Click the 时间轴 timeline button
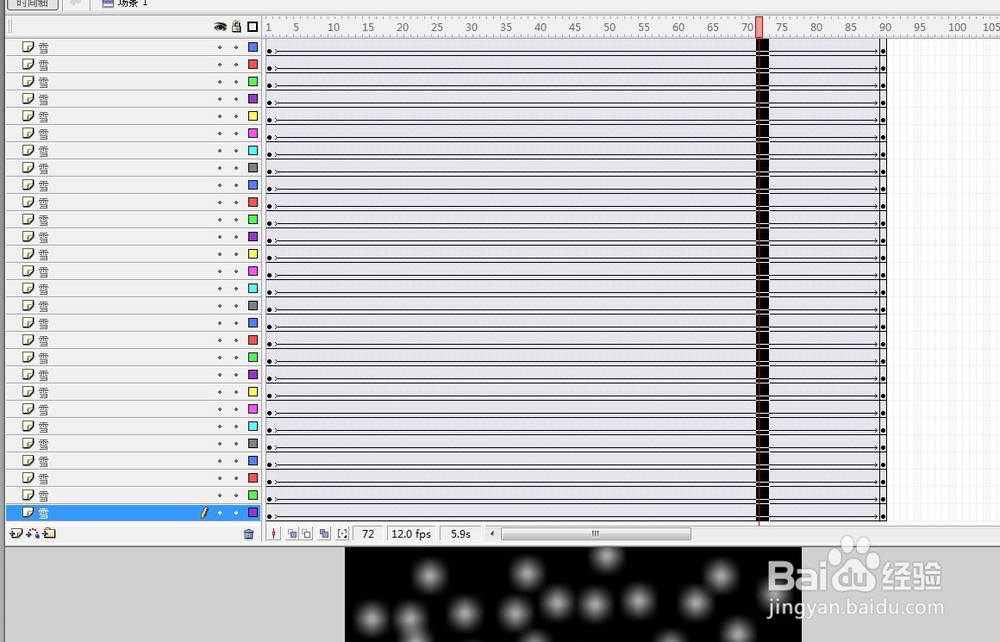Viewport: 1000px width, 642px height. tap(32, 4)
